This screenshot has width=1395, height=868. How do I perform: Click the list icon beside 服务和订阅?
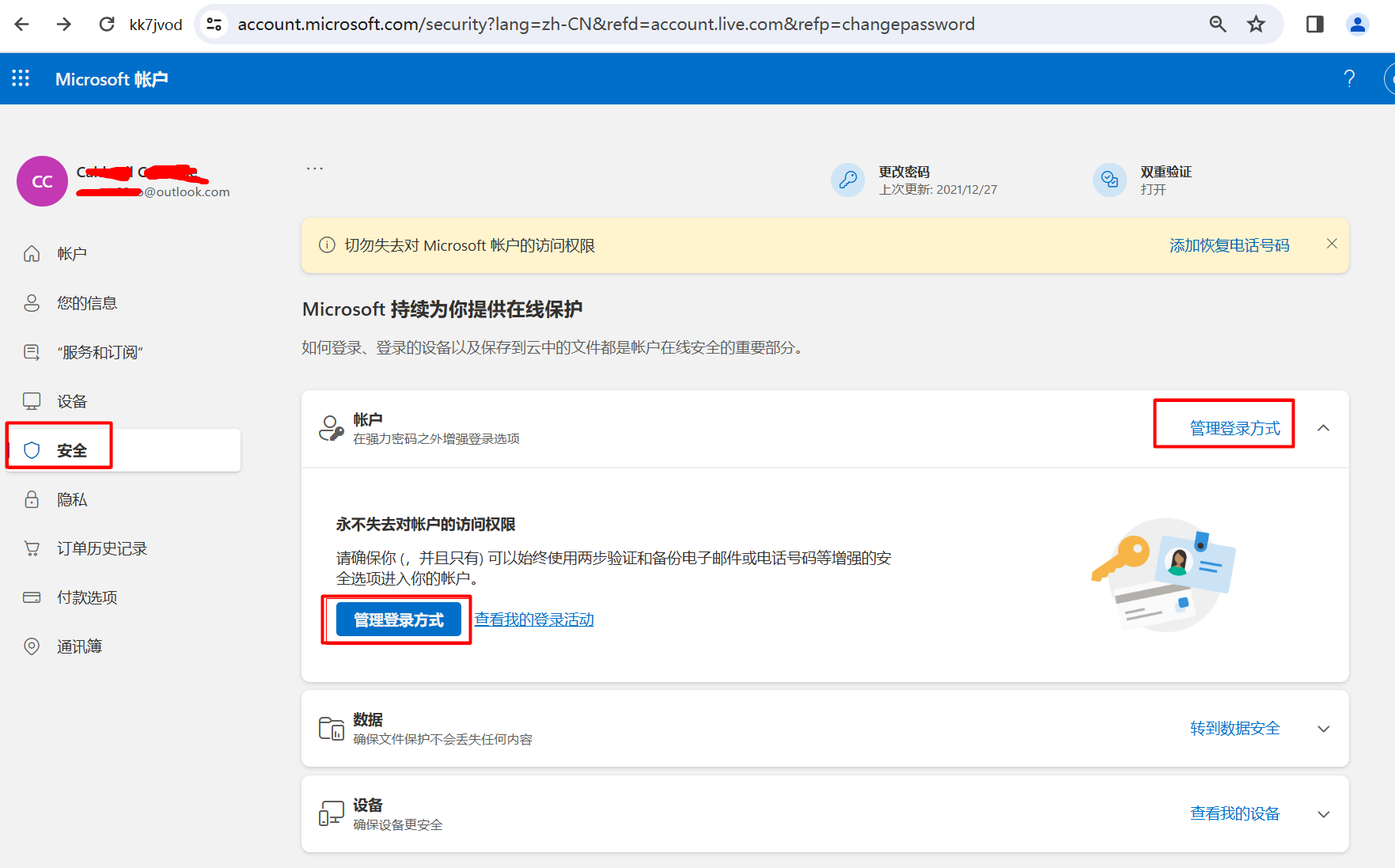pyautogui.click(x=32, y=352)
